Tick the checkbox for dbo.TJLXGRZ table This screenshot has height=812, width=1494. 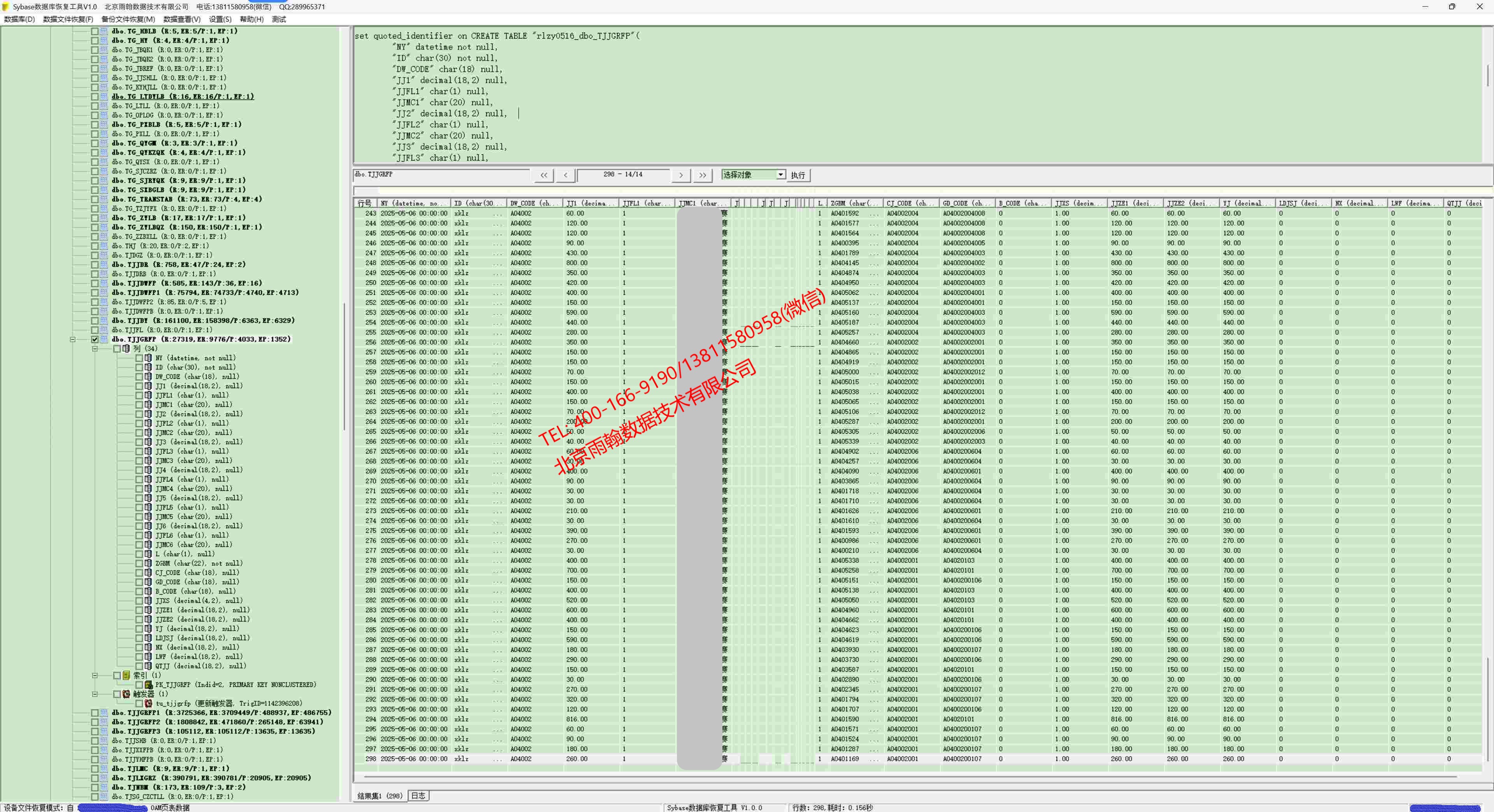point(95,778)
